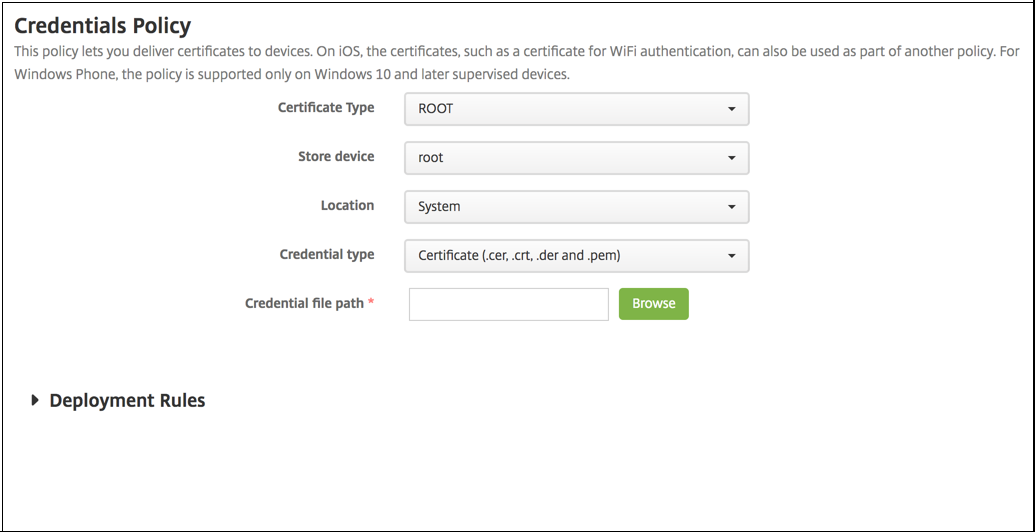
Task: Open the Certificate Type dropdown showing ROOT
Action: pos(576,109)
